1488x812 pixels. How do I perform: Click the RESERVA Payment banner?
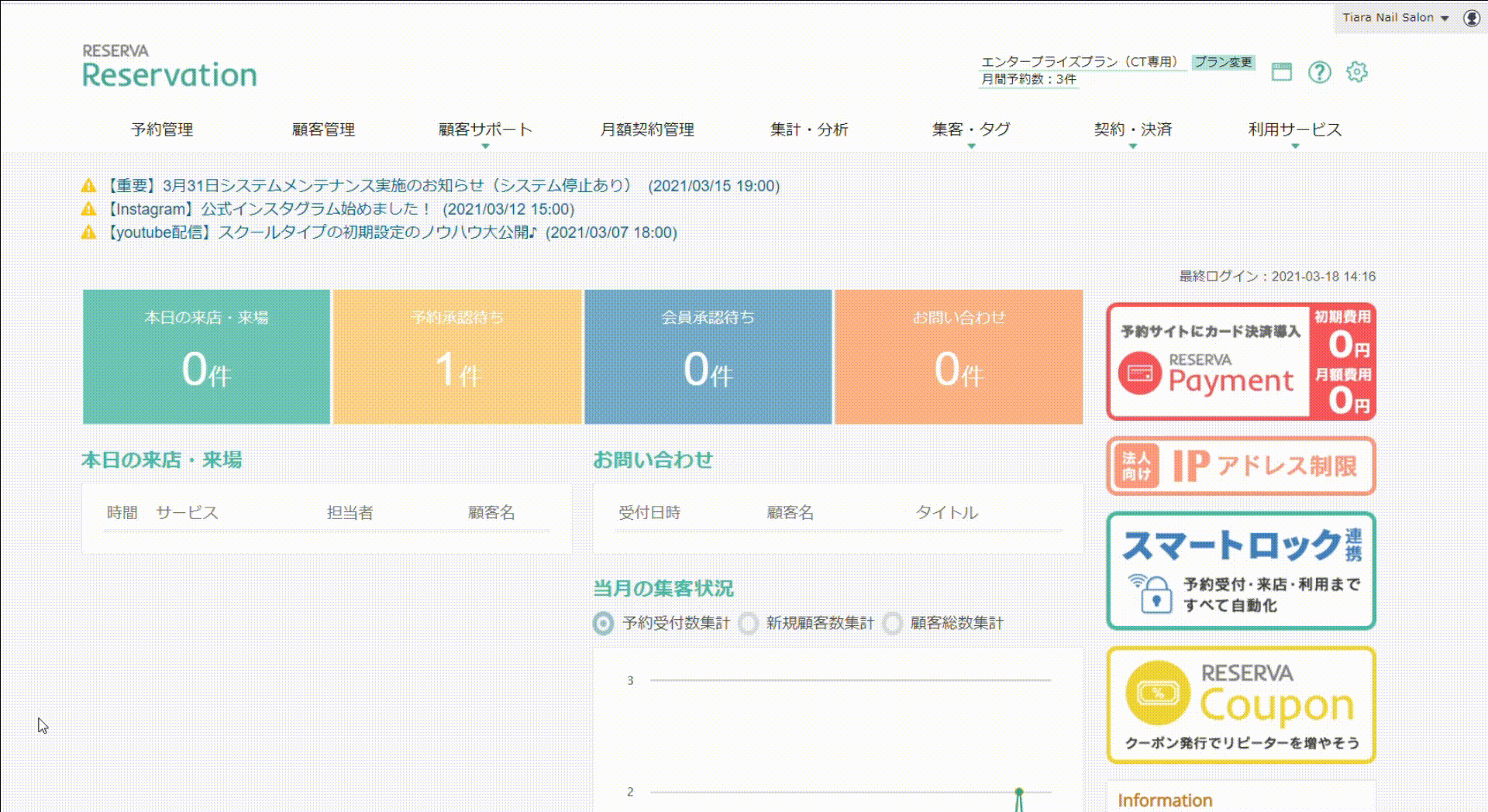1241,362
